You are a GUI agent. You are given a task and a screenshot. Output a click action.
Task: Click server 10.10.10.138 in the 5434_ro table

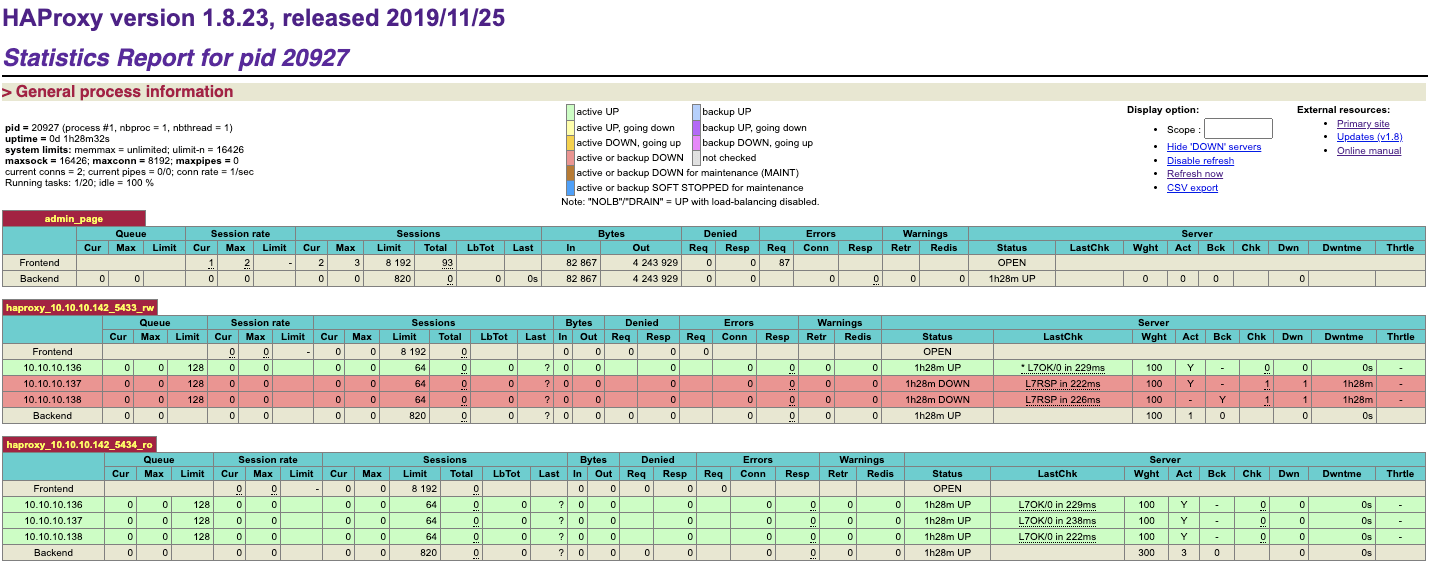52,536
